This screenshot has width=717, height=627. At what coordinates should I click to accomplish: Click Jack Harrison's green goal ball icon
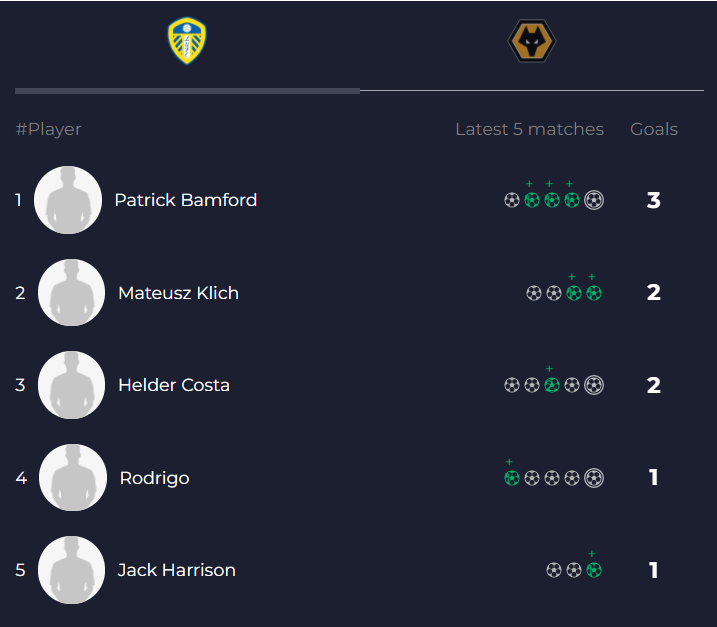[594, 570]
